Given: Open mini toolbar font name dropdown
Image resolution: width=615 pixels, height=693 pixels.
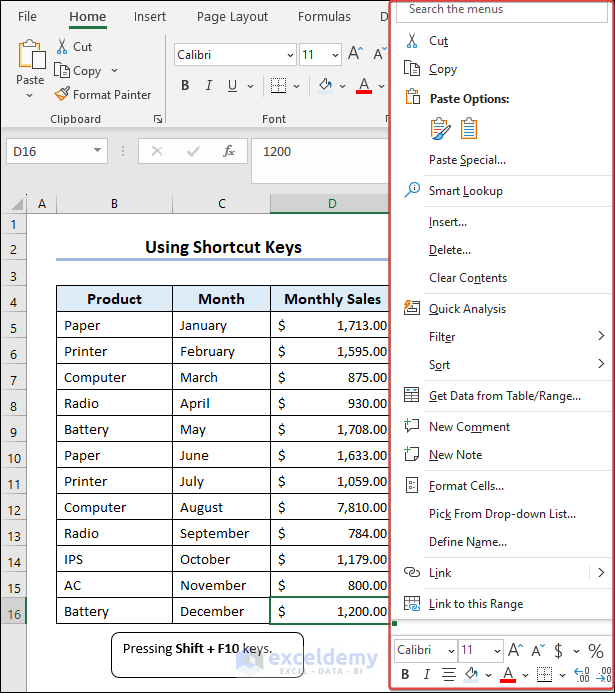Looking at the screenshot, I should [451, 651].
